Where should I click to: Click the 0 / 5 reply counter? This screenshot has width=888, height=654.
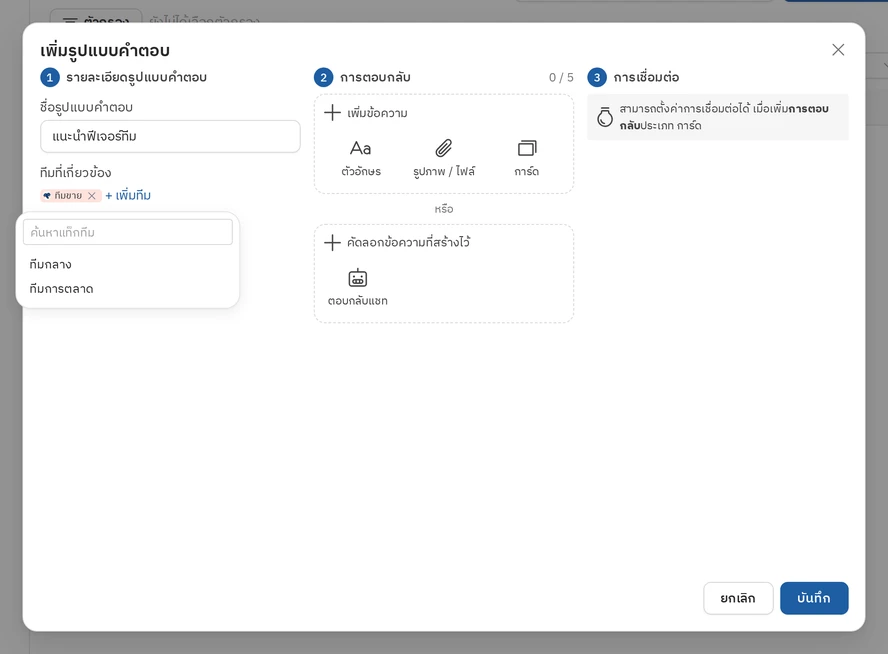coord(561,78)
